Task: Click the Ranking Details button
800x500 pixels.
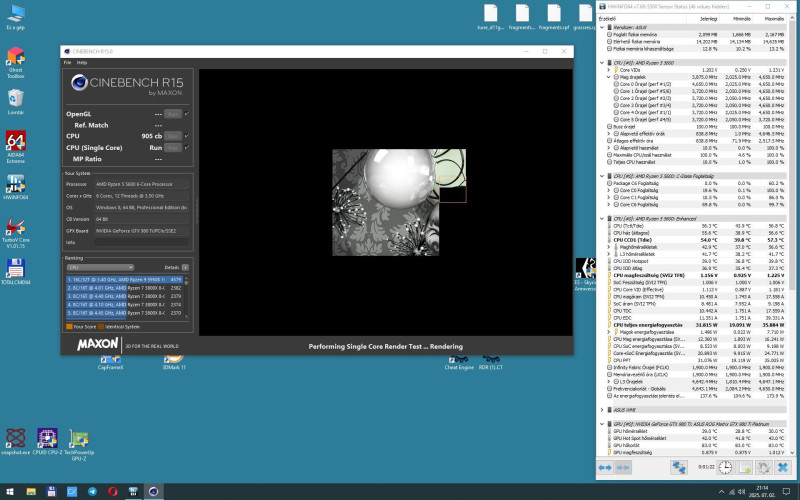Action: (185, 267)
